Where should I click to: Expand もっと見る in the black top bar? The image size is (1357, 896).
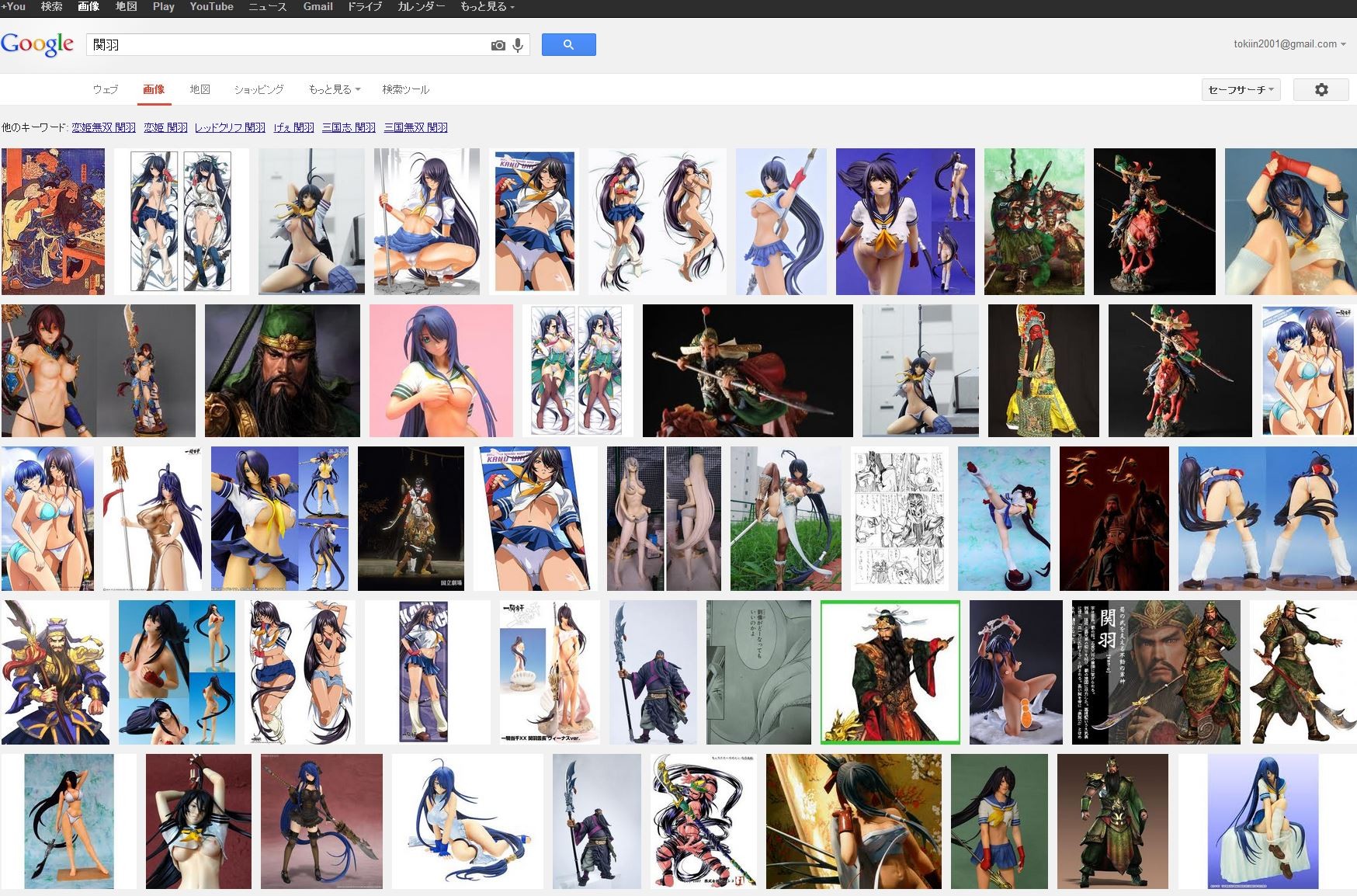(x=488, y=7)
